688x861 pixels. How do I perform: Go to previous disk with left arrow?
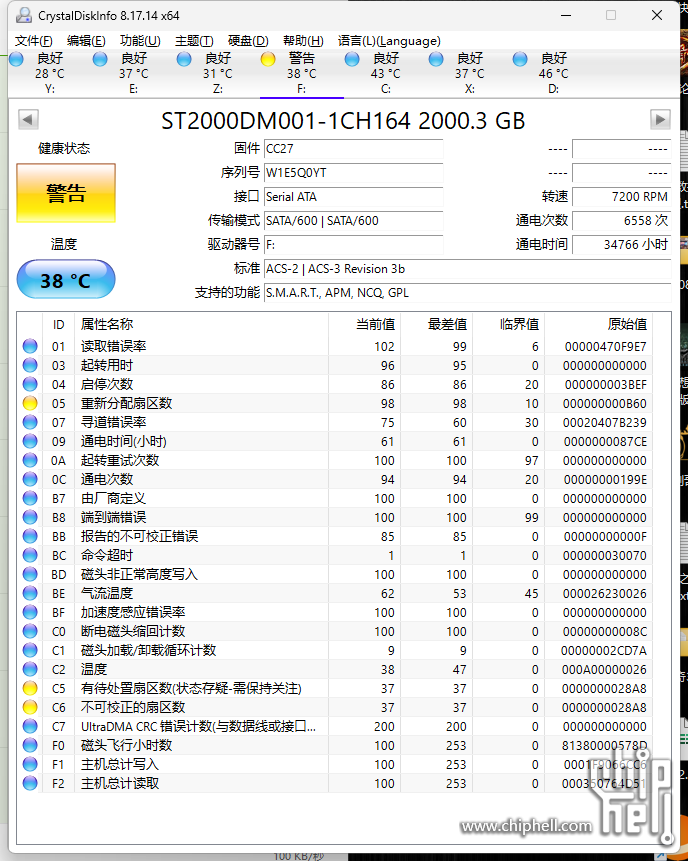click(28, 119)
